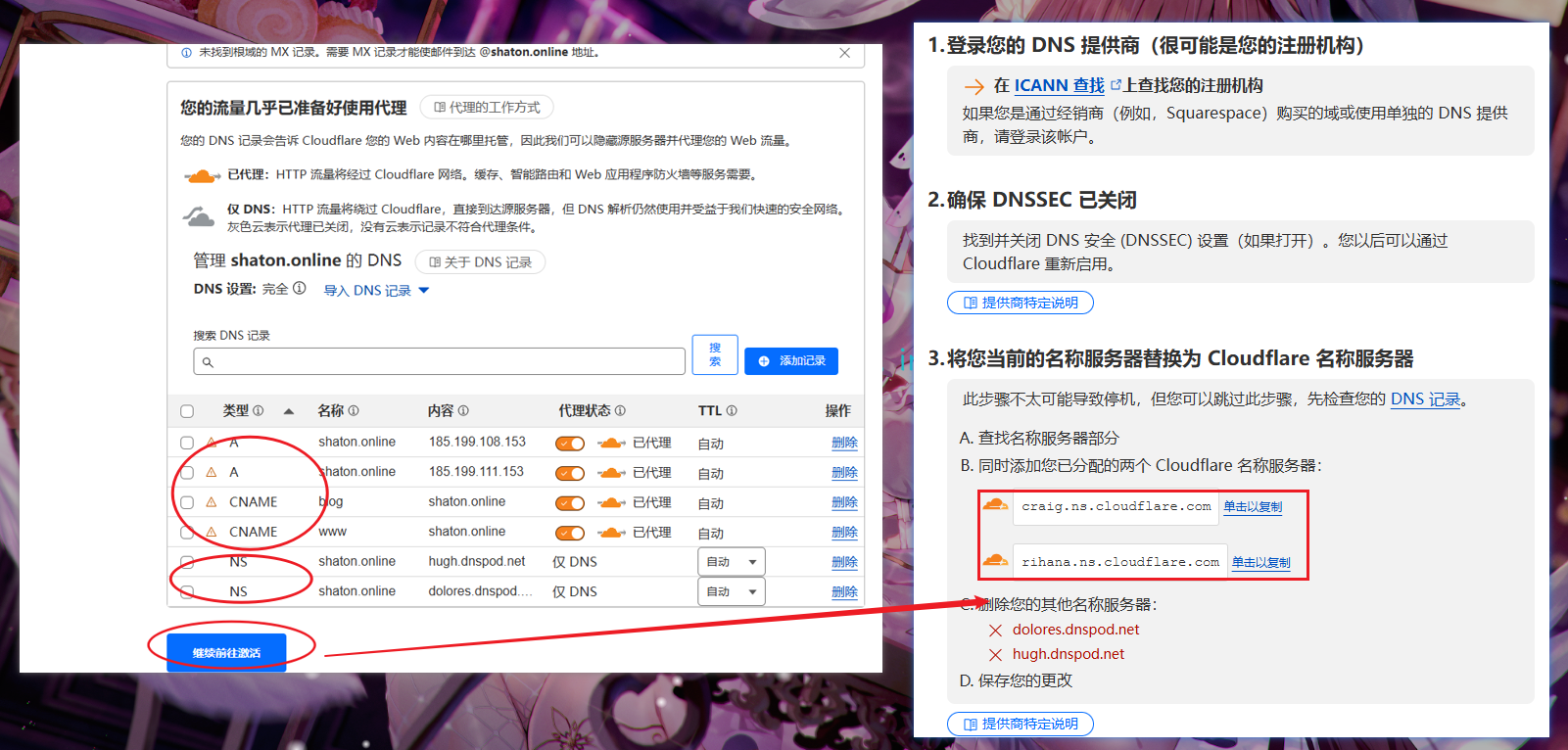
Task: Open TTL dropdown for dolores.dnspod record
Action: click(x=732, y=591)
